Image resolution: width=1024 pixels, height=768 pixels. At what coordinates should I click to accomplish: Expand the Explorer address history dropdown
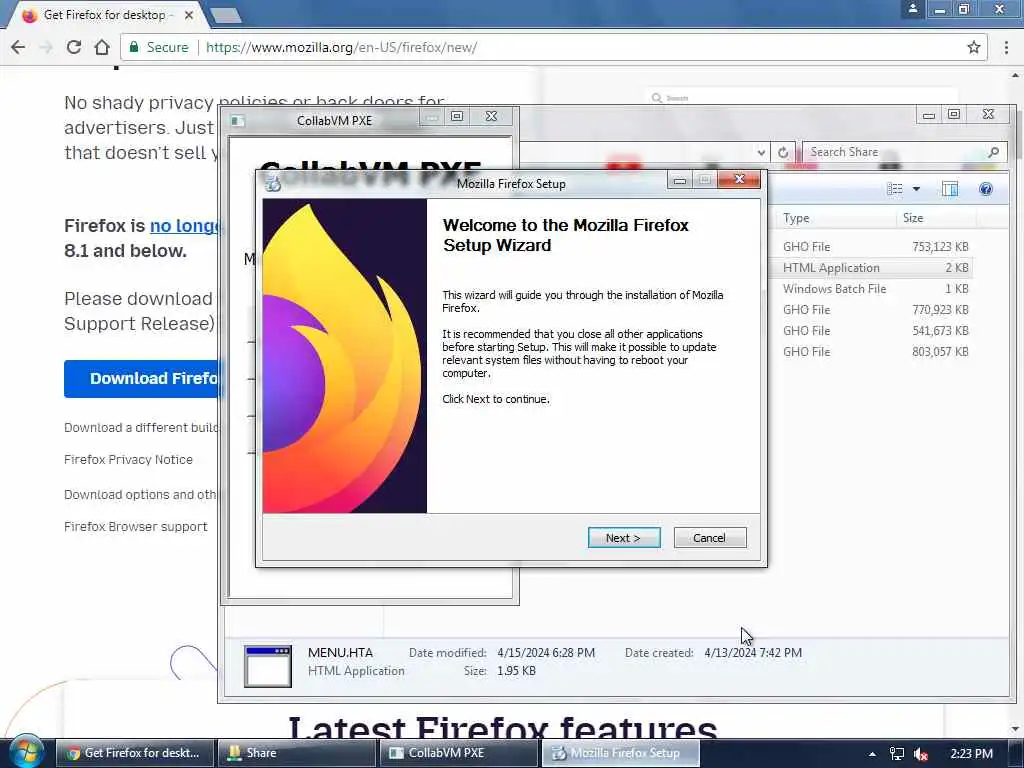click(x=761, y=153)
